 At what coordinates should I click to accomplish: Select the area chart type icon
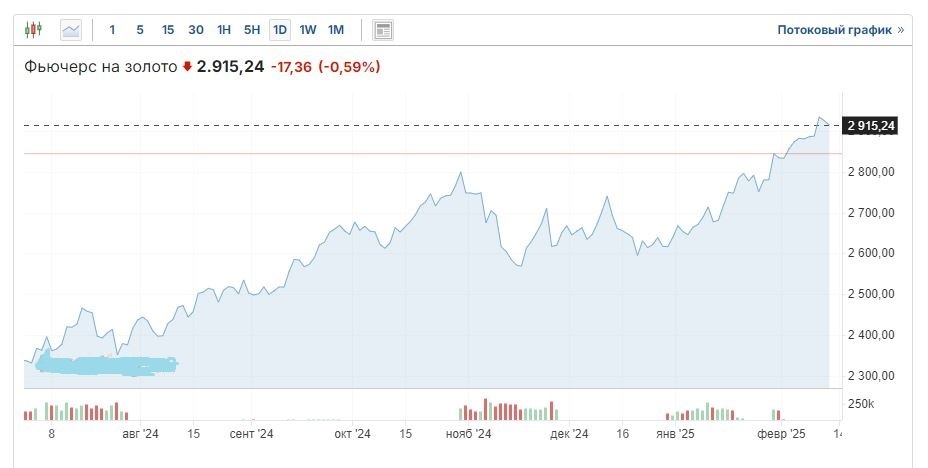[71, 30]
